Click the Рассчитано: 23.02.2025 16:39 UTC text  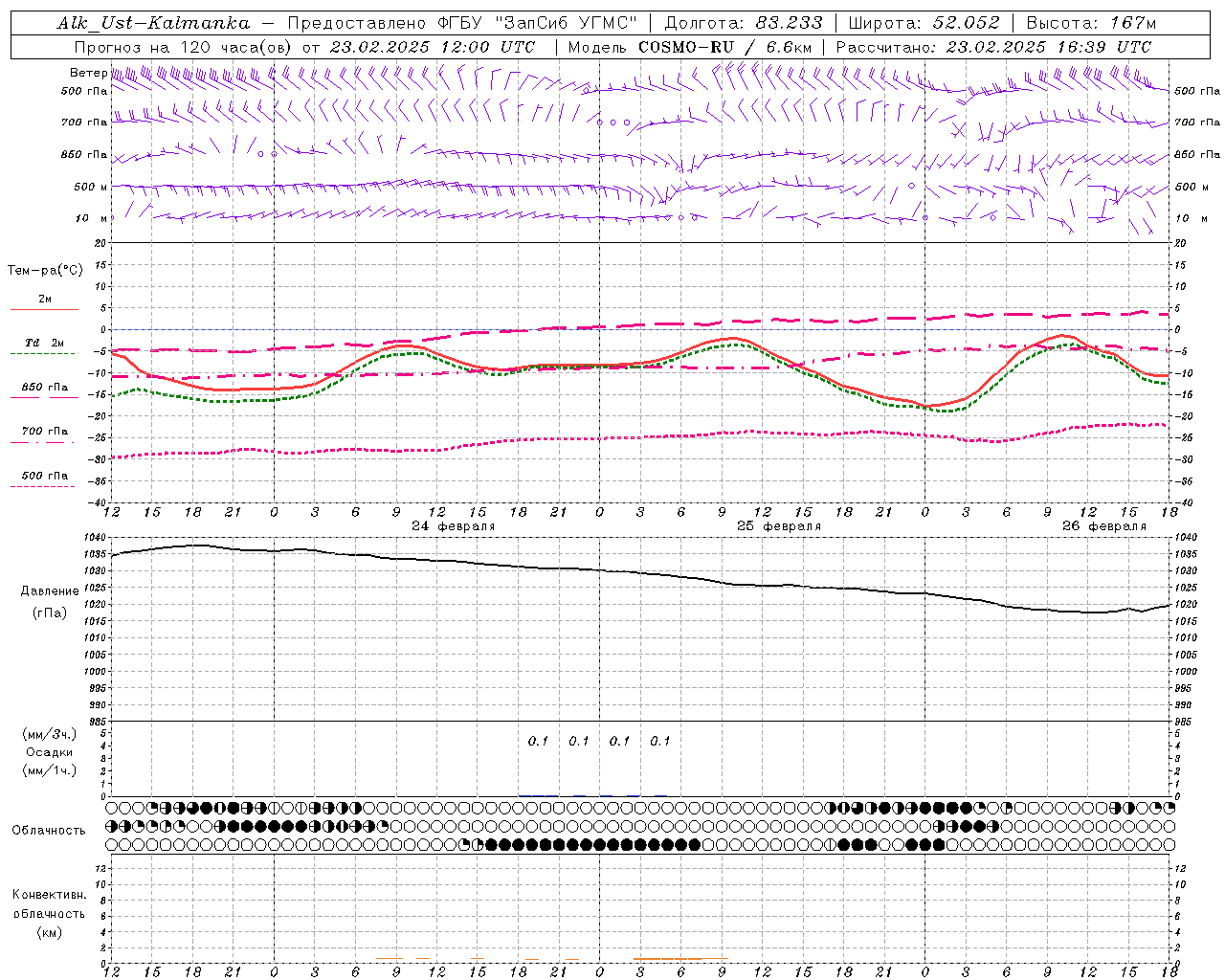click(x=993, y=47)
